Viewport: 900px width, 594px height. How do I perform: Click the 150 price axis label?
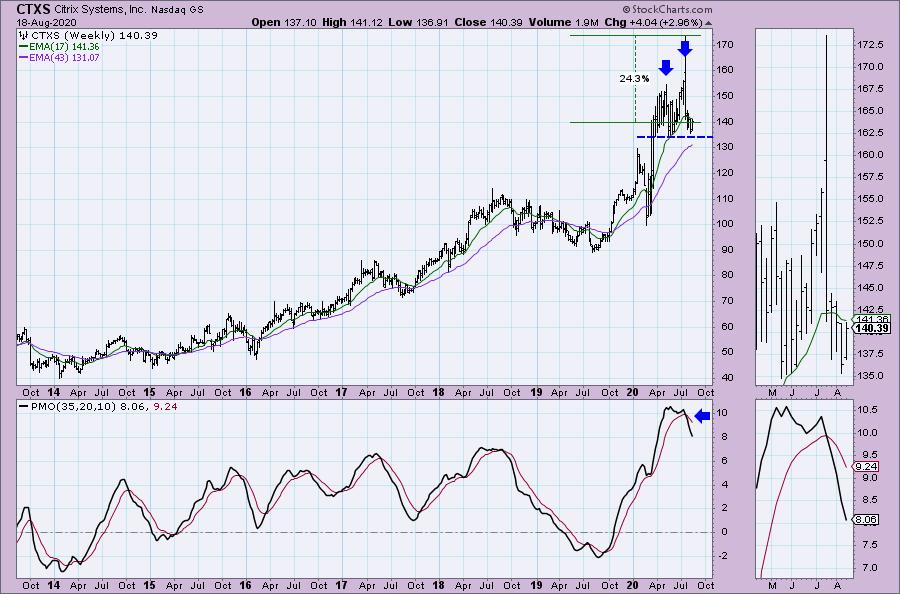725,95
